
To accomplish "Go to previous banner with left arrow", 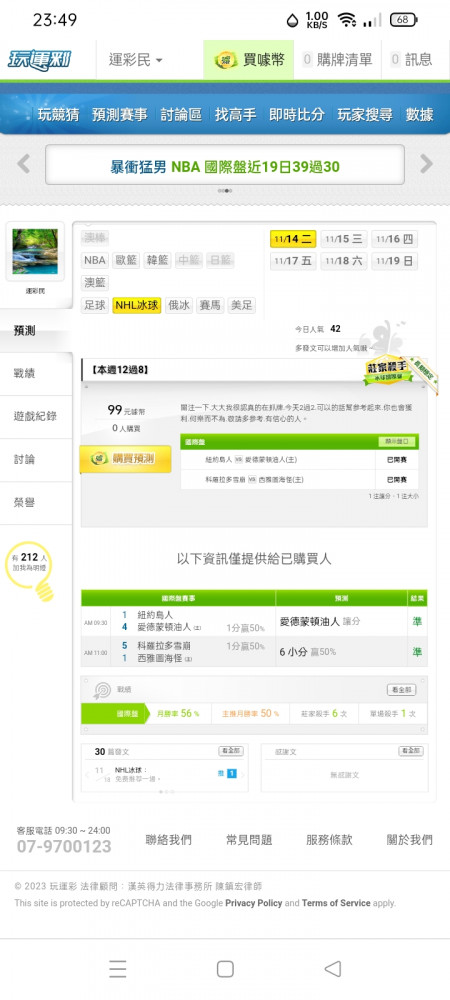I will 24,165.
